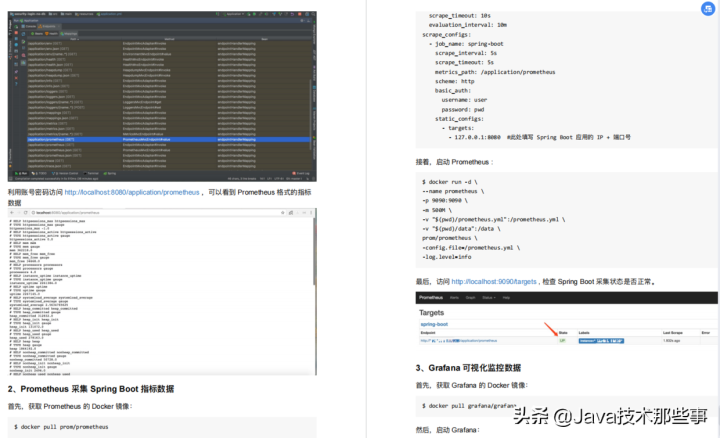The image size is (720, 438).
Task: Click the endpoint URL in Targets table
Action: [459, 341]
